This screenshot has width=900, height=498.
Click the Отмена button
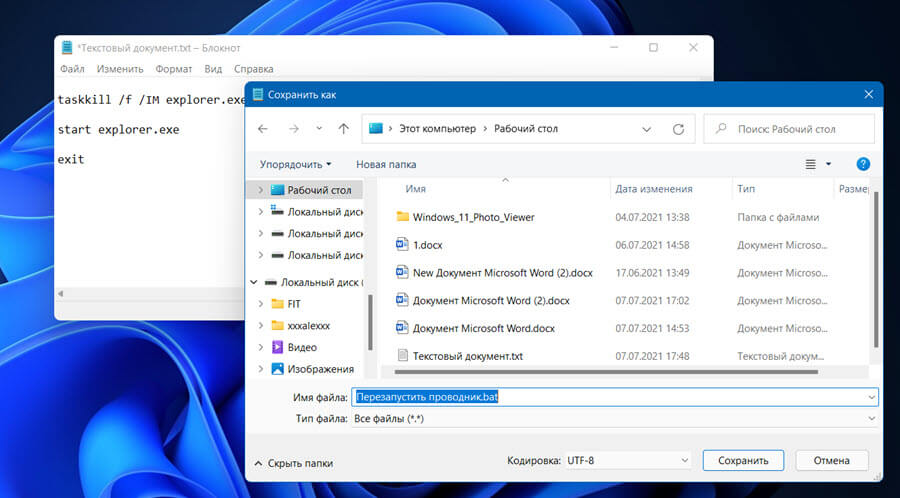[x=832, y=460]
